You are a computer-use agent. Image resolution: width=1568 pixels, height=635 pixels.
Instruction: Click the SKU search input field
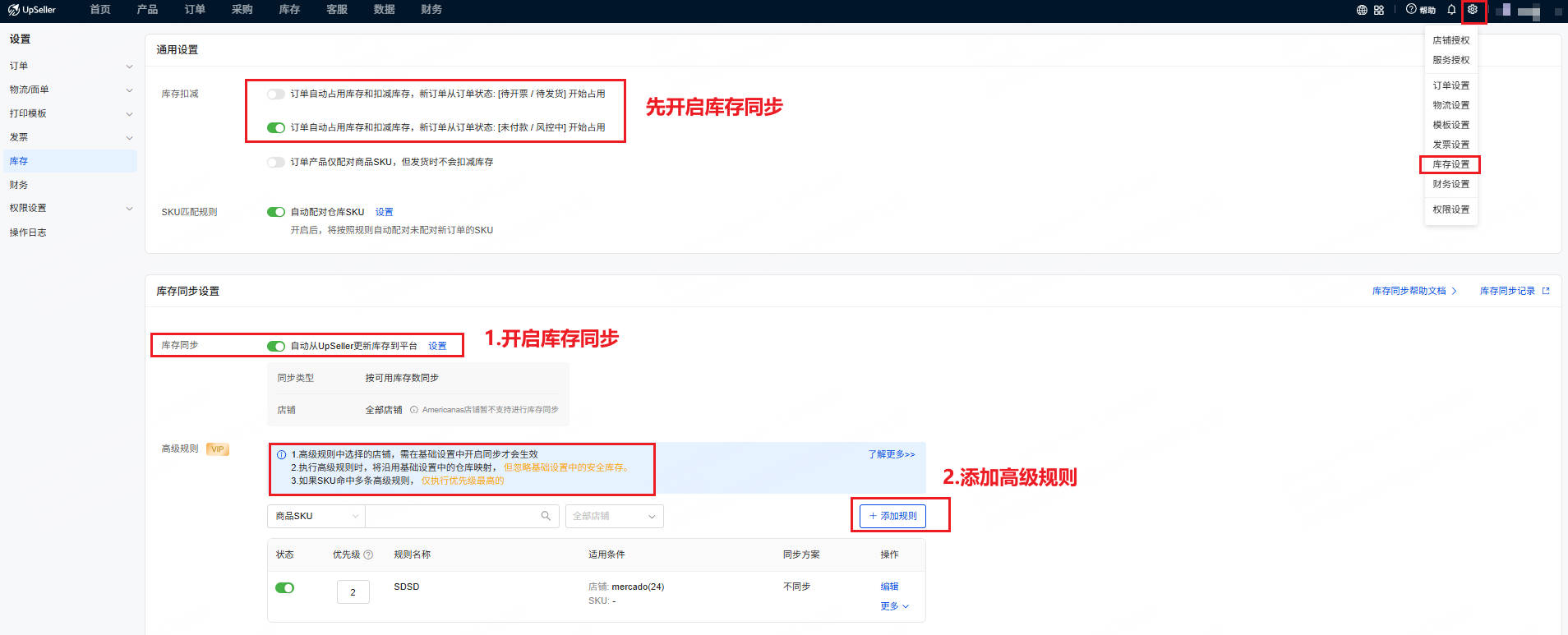452,516
